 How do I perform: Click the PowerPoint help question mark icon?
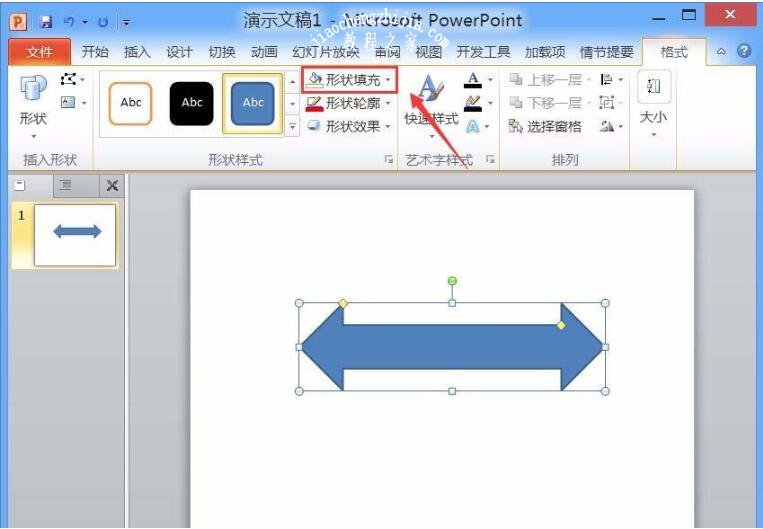(744, 51)
